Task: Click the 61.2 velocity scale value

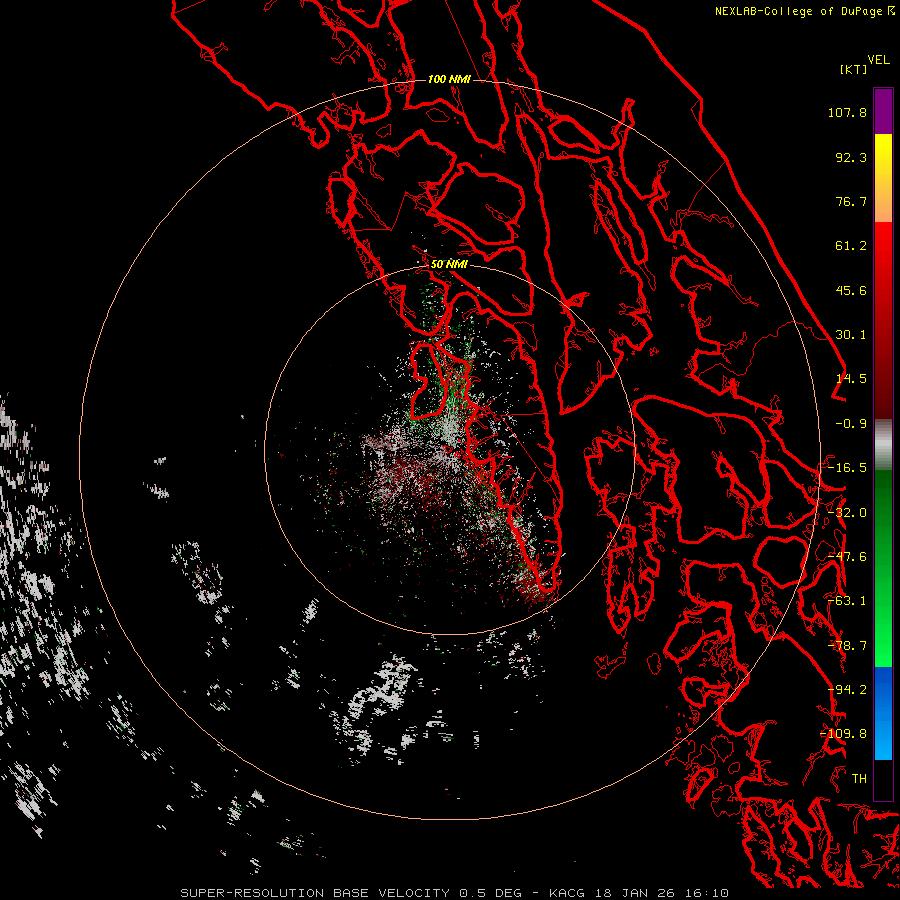Action: pos(851,246)
